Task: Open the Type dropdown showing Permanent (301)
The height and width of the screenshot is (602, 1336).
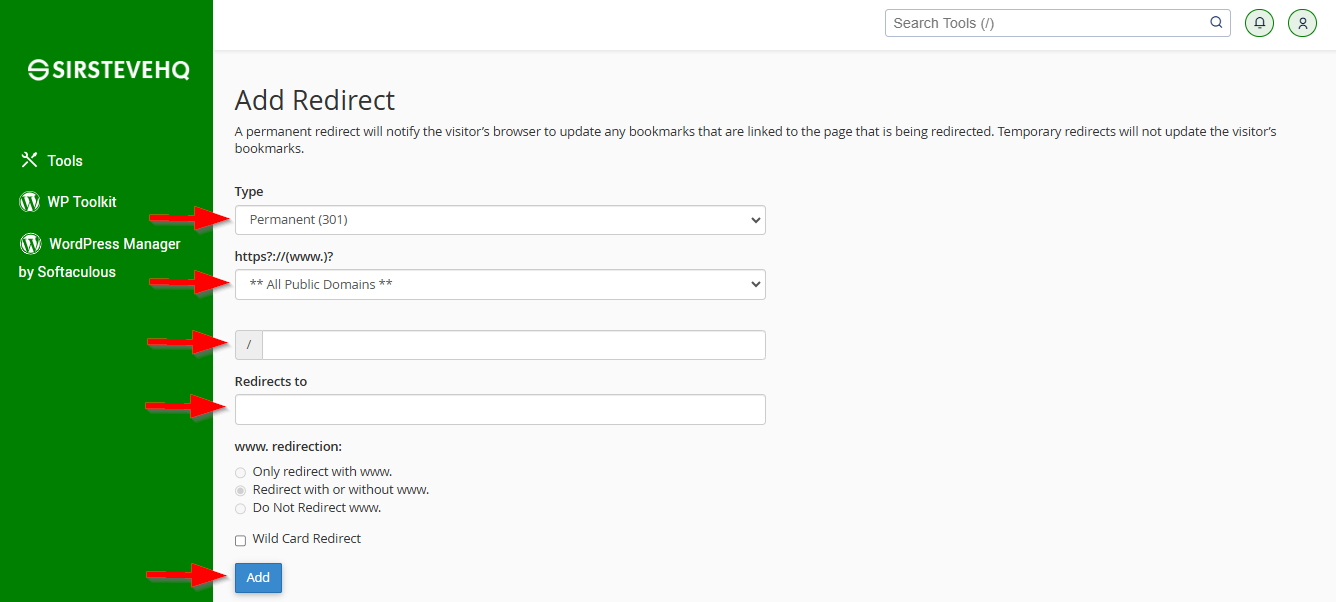Action: point(500,220)
